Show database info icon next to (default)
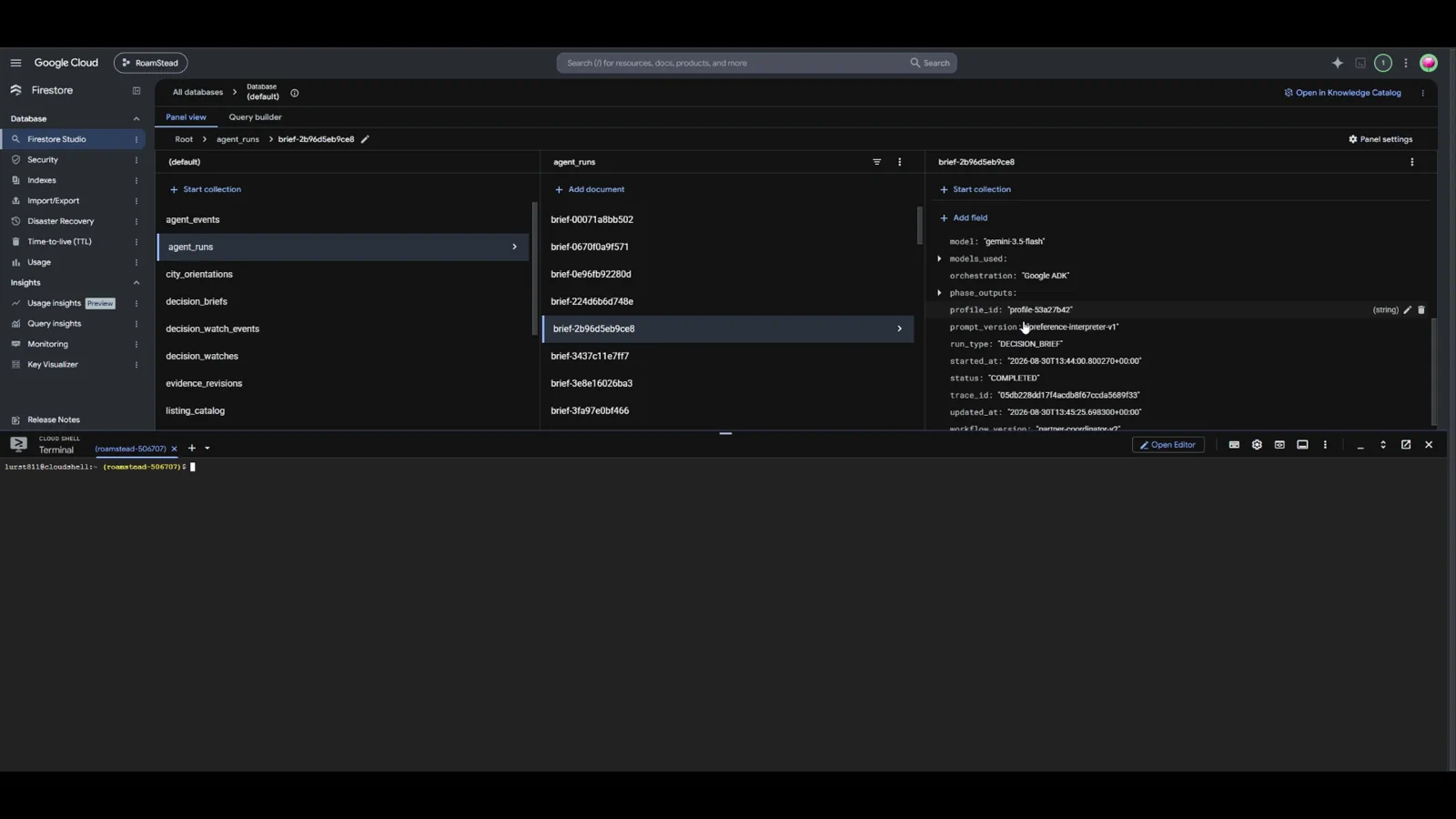Screen dimensions: 1456x819 pos(294,93)
